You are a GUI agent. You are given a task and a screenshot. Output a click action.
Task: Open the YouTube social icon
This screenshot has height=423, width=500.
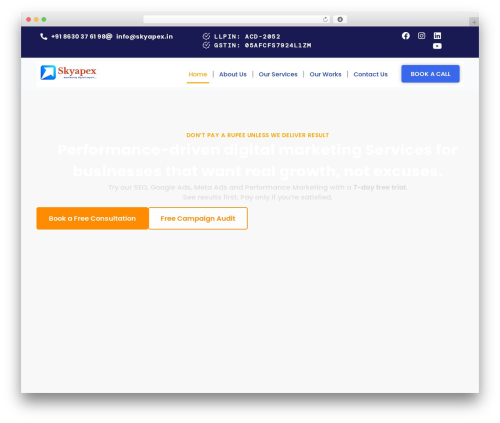(437, 46)
